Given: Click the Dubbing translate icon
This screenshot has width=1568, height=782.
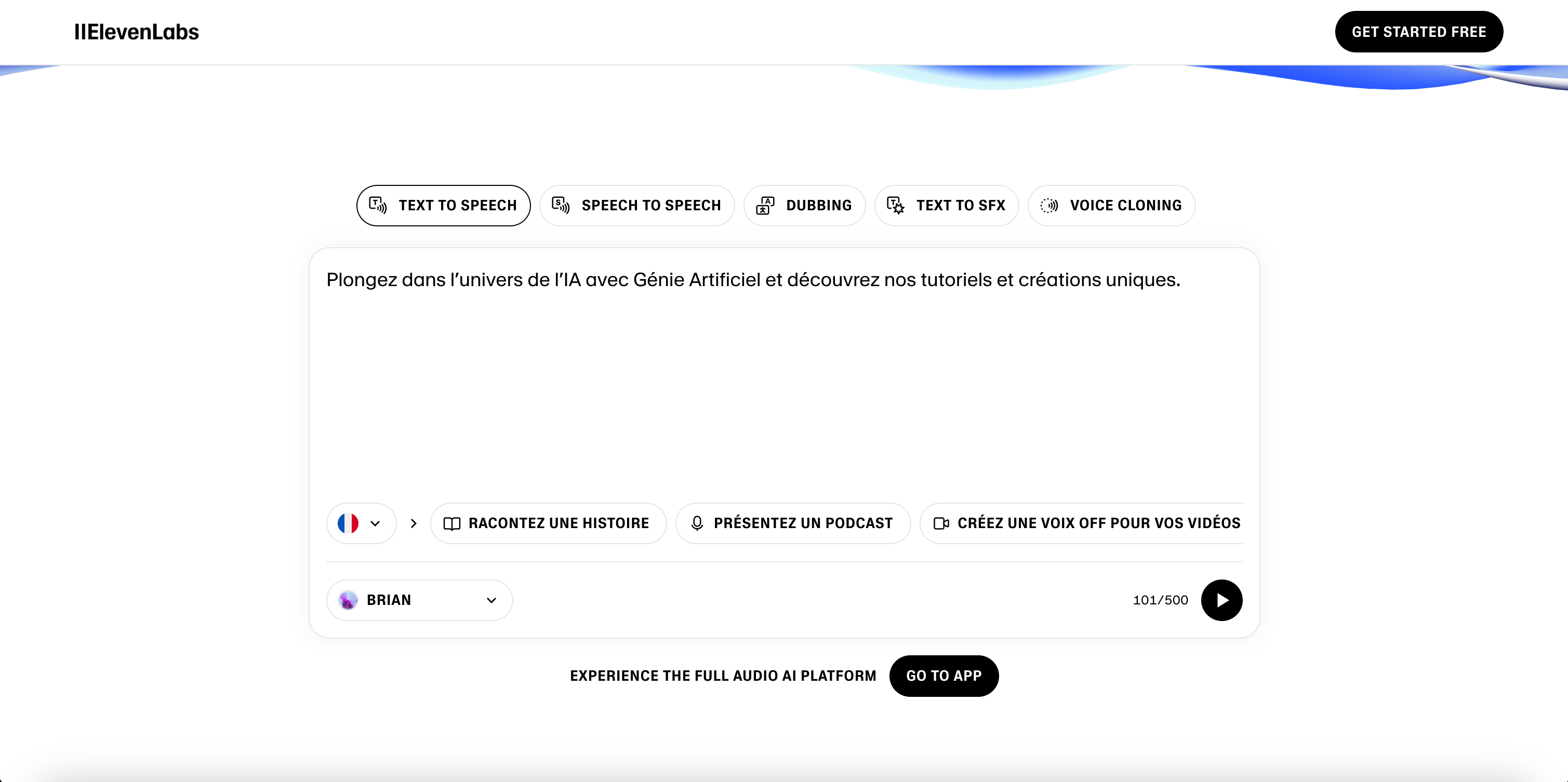Looking at the screenshot, I should click(765, 205).
